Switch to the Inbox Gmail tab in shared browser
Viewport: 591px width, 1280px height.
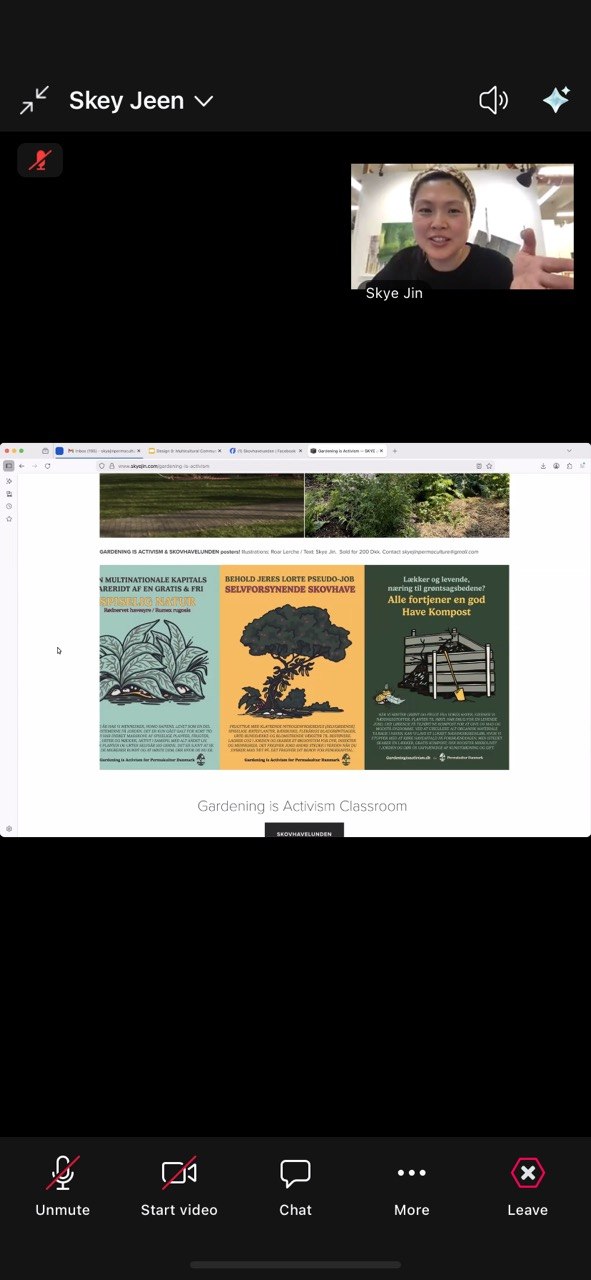pyautogui.click(x=103, y=451)
